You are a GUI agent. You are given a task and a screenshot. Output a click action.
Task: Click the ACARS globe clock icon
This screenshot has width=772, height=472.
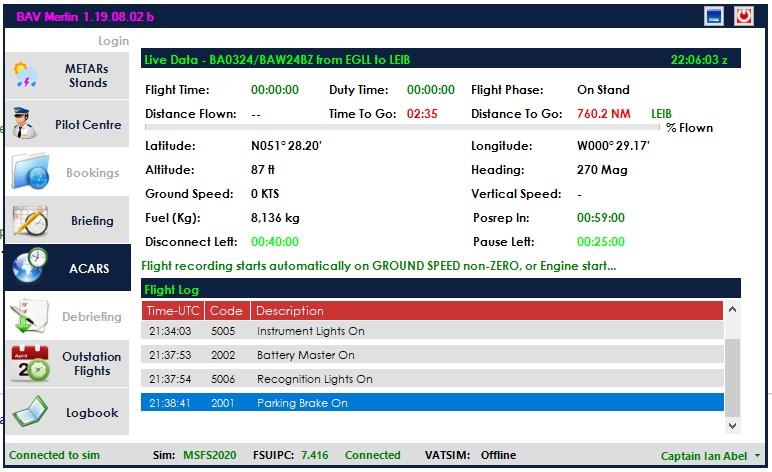30,266
